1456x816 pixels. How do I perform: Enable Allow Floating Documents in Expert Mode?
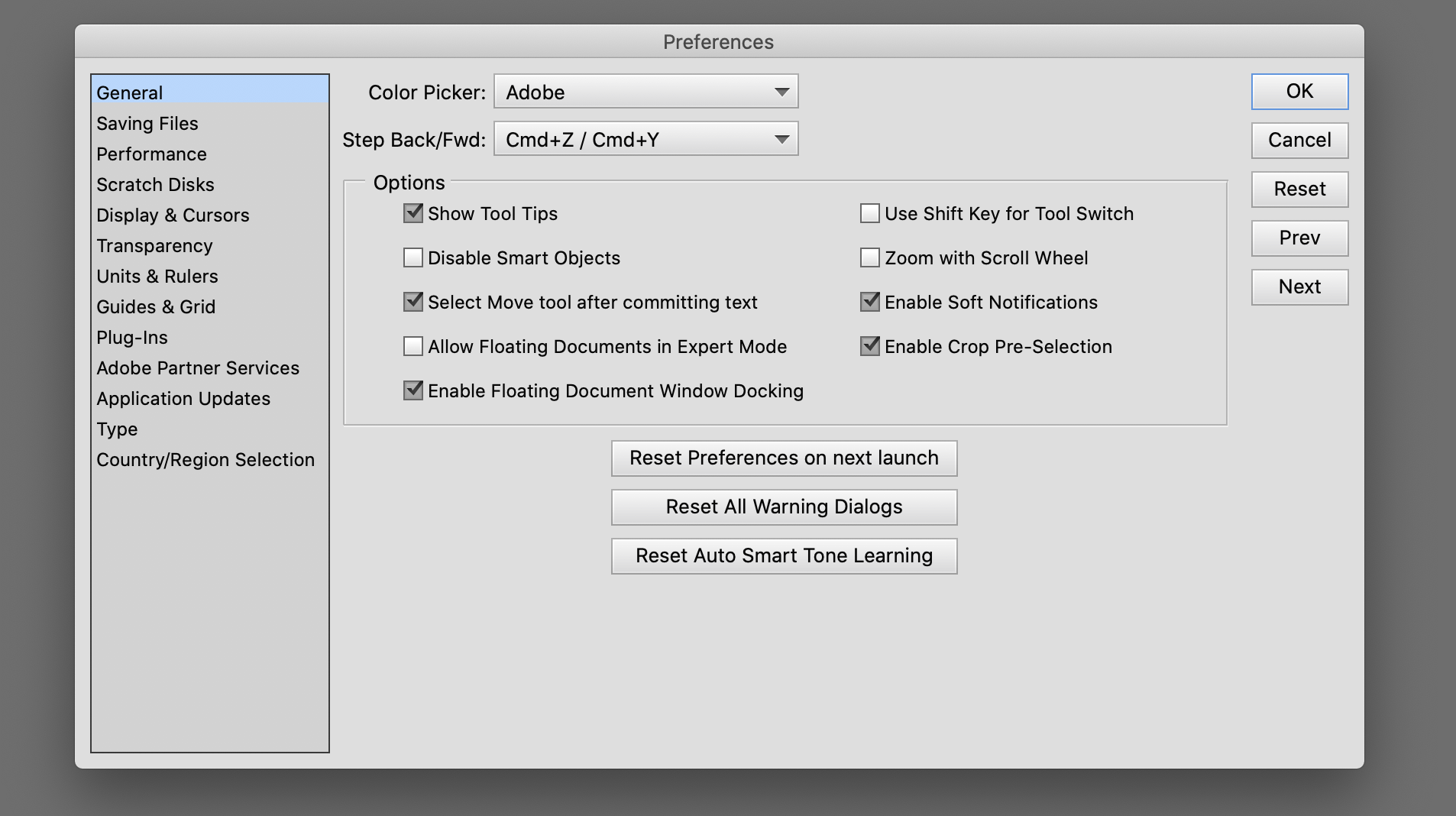pos(413,346)
